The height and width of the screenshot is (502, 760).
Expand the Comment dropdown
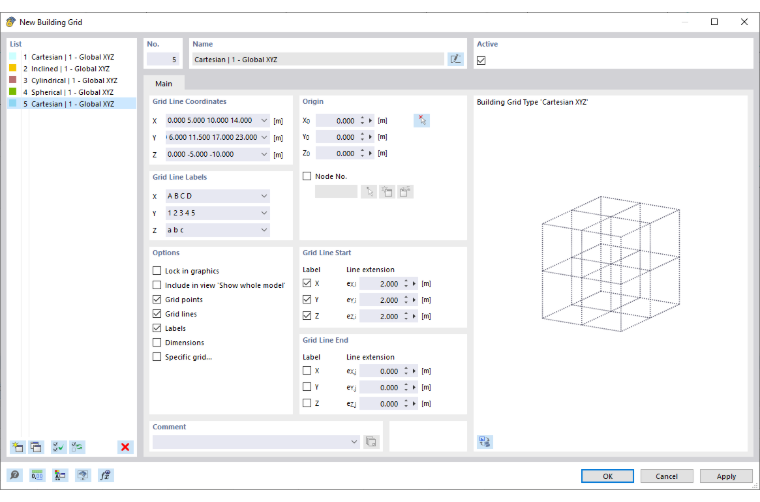[354, 441]
